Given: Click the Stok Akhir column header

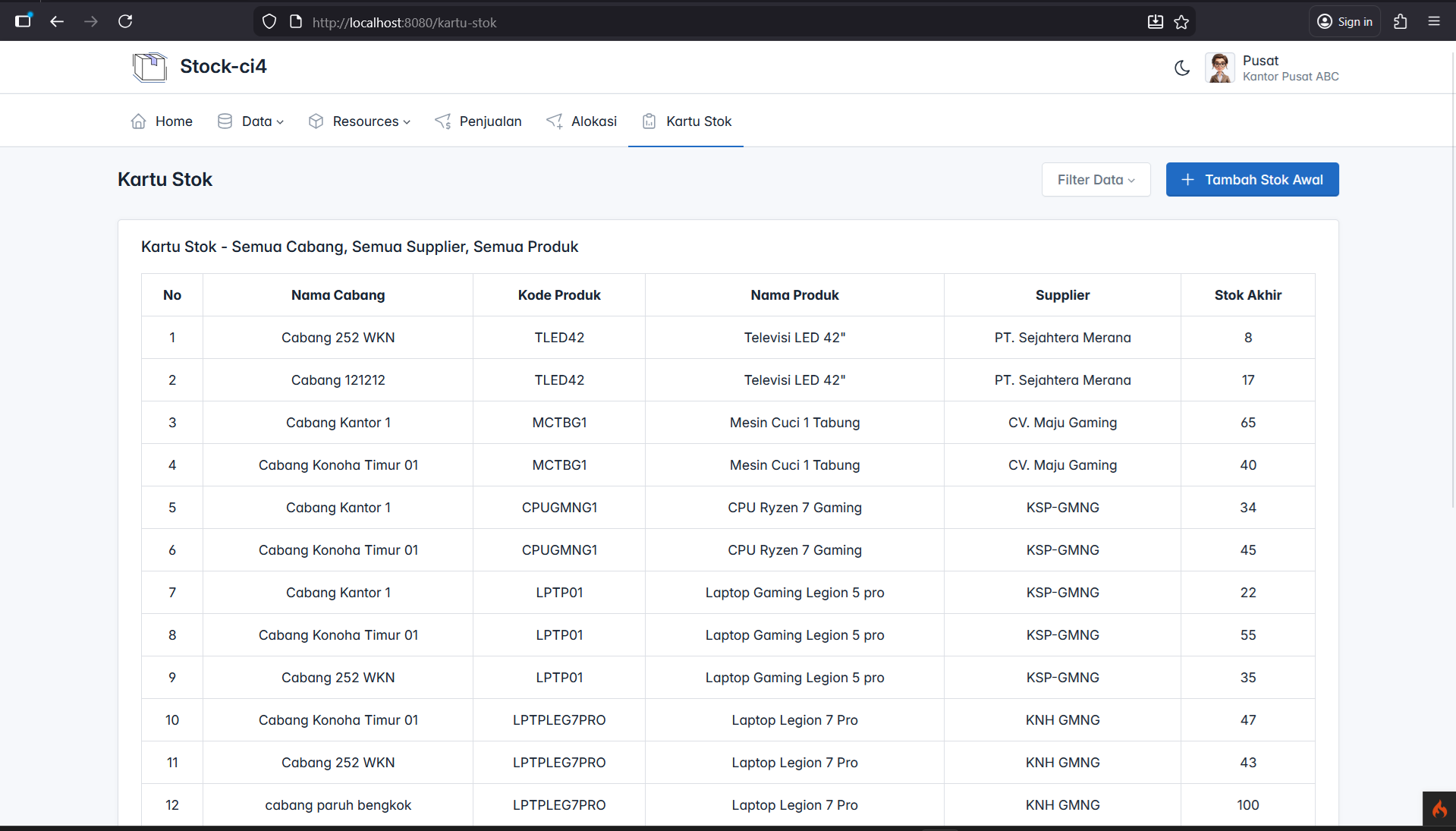Looking at the screenshot, I should [x=1248, y=295].
